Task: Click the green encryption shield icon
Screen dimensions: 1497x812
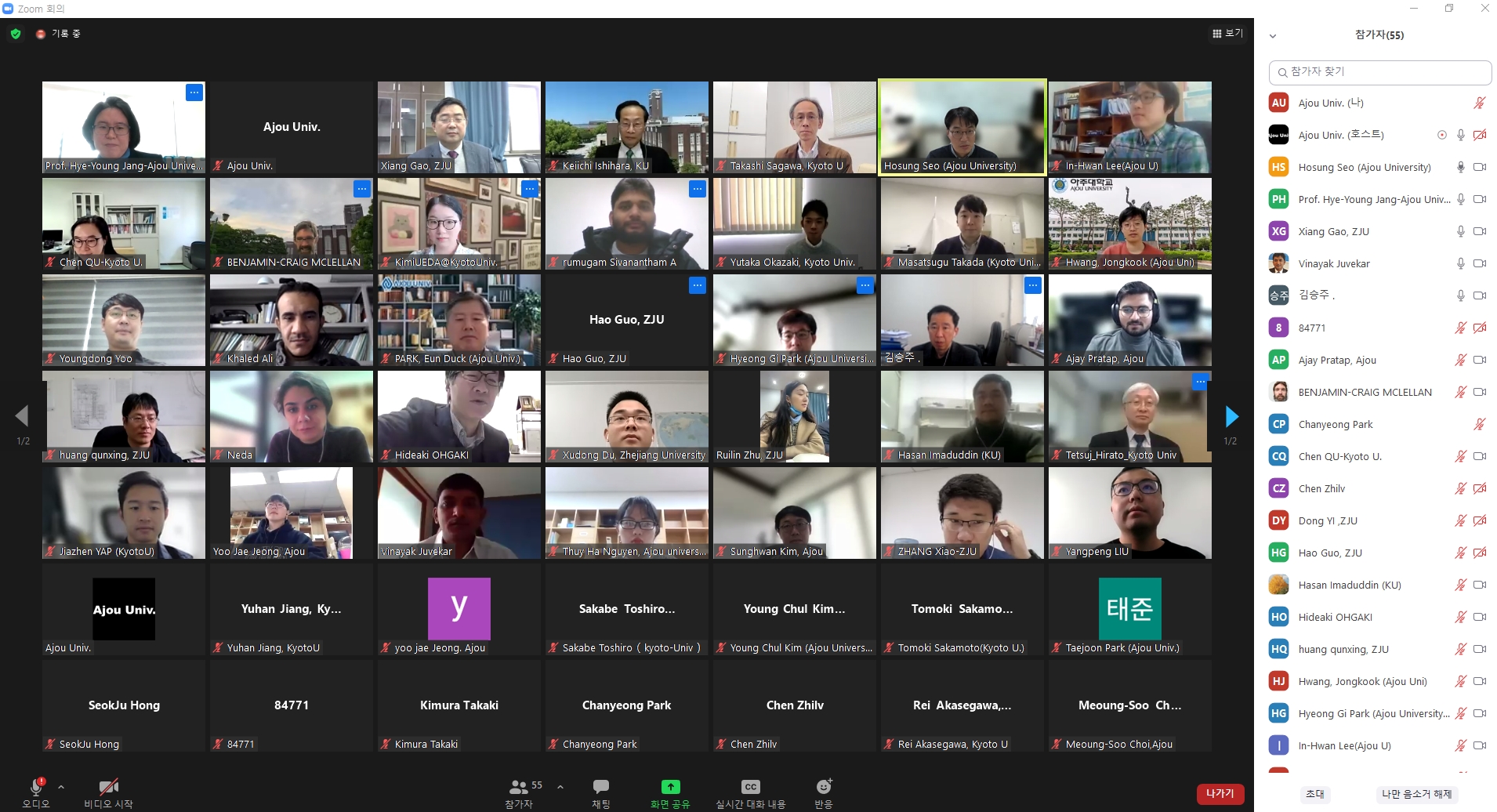Action: 16,34
